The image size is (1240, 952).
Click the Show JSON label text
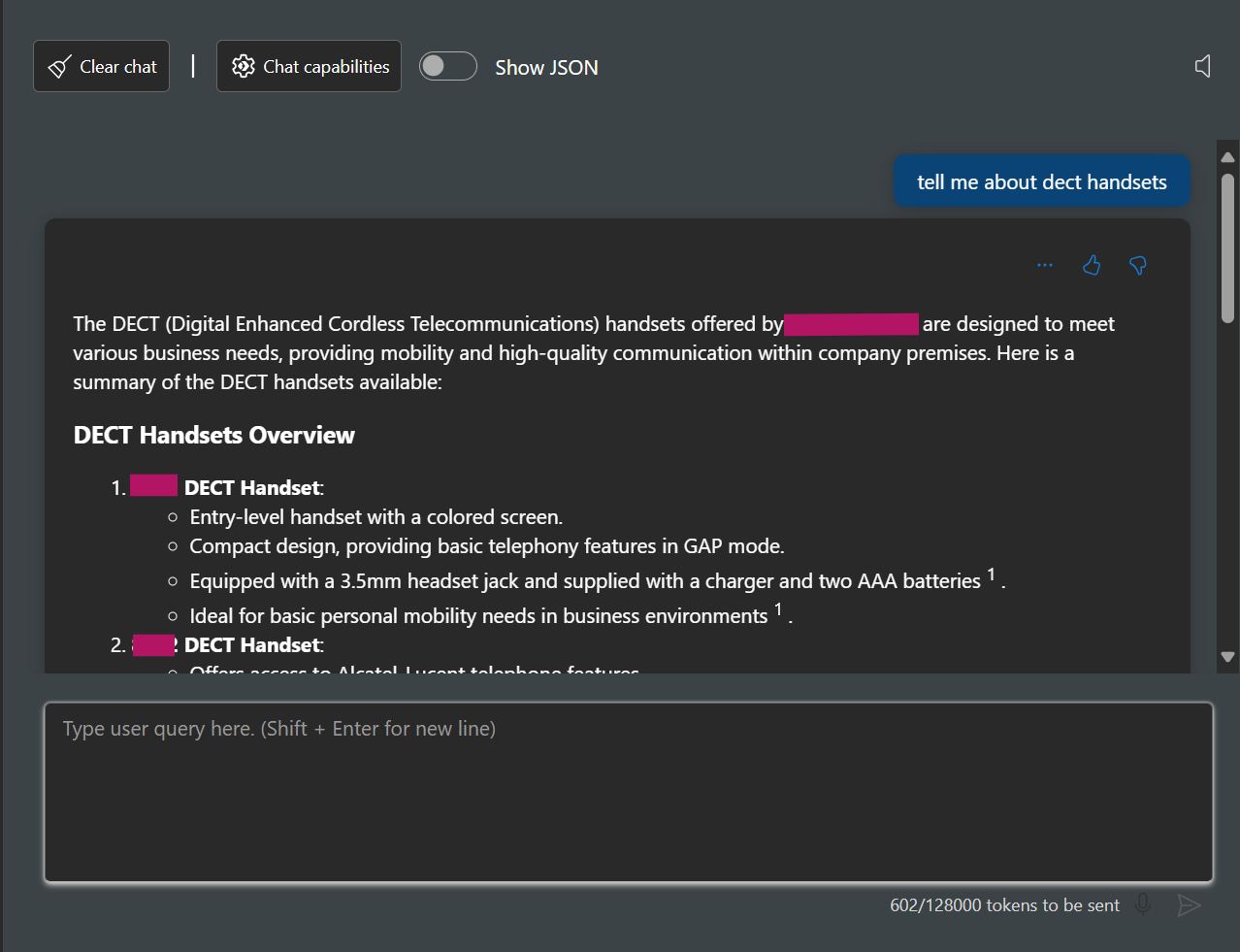(546, 67)
